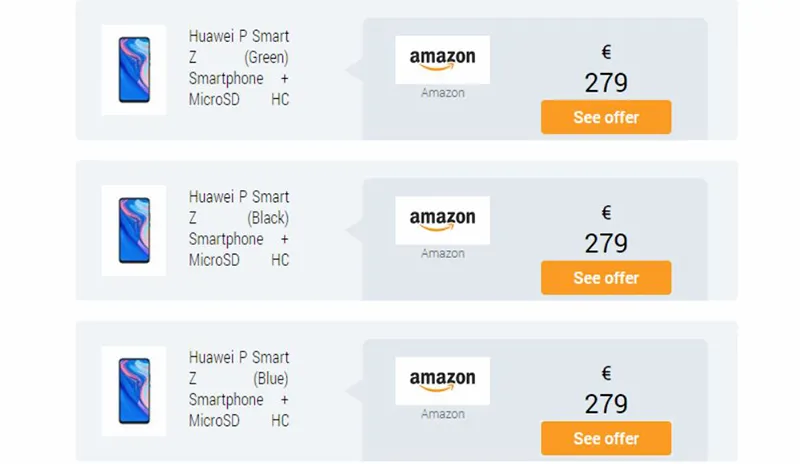Select the Amazon text label under the Black offer logo
The image size is (800, 464).
click(442, 253)
